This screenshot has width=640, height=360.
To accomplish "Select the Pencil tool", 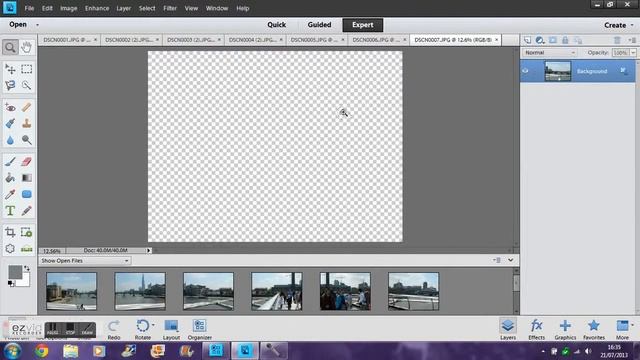I will 27,211.
